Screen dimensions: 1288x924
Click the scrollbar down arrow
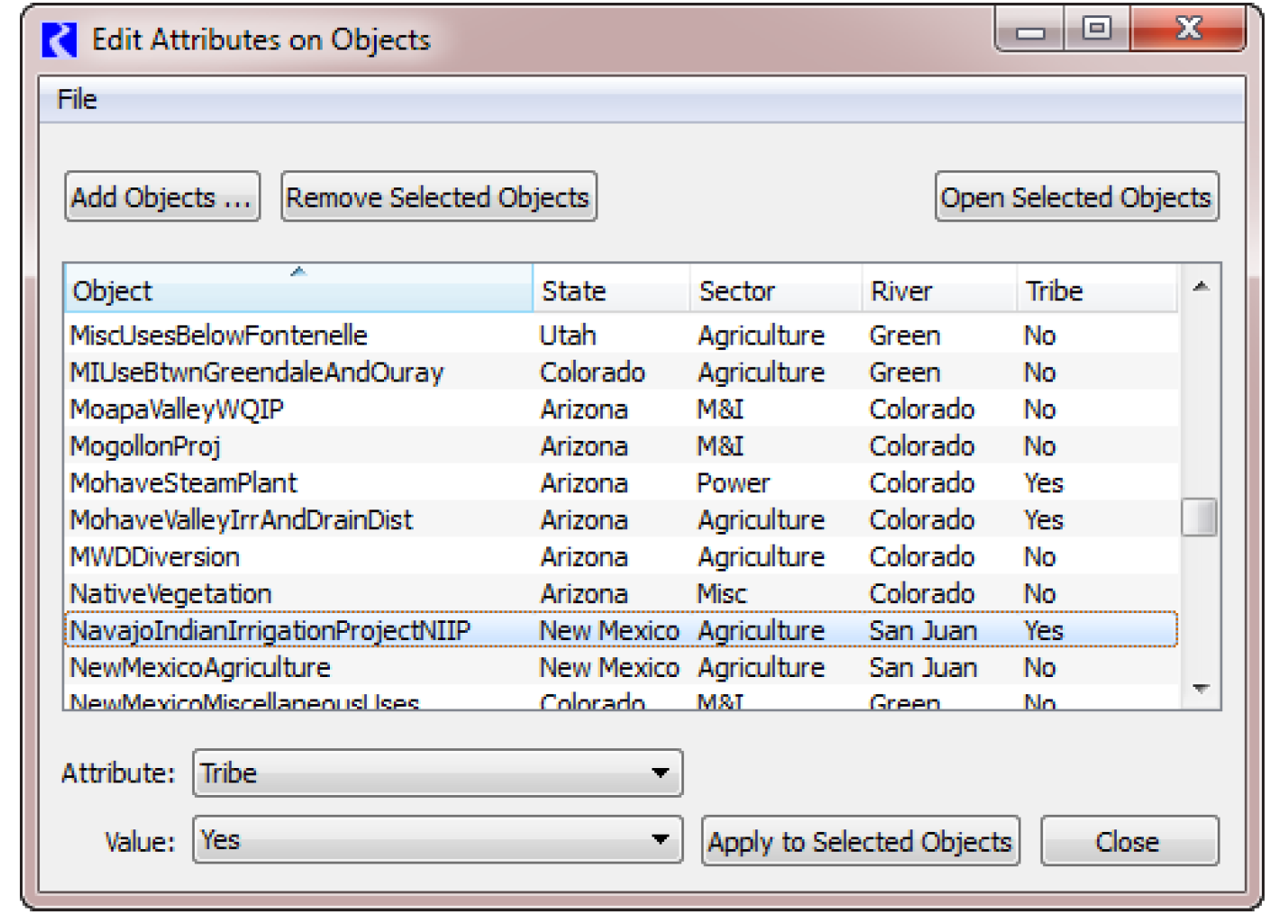(1201, 689)
